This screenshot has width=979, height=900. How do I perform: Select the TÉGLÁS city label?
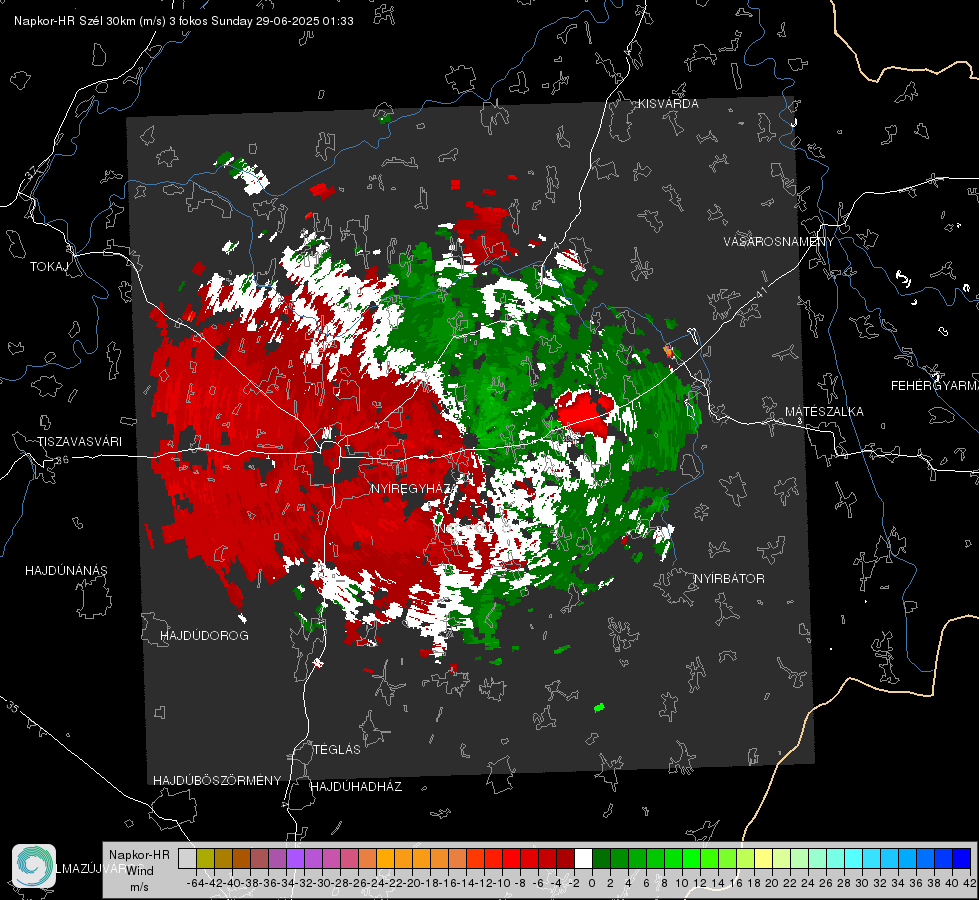(x=337, y=749)
